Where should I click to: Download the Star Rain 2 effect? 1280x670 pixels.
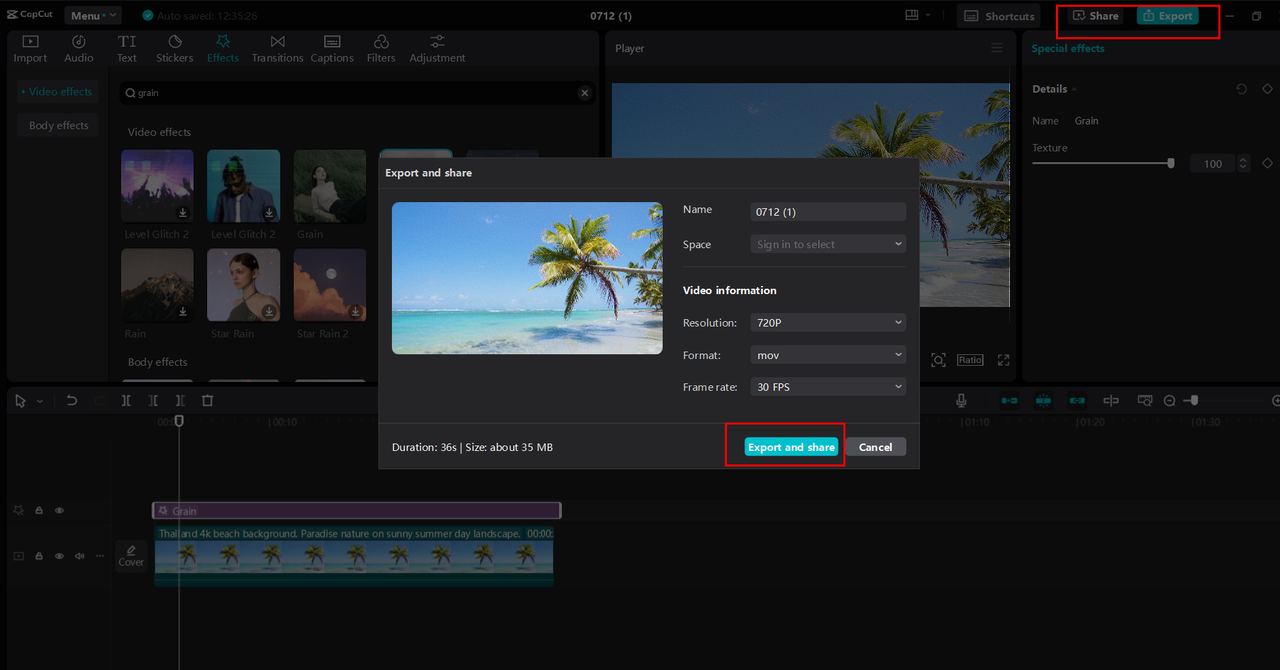coord(355,312)
